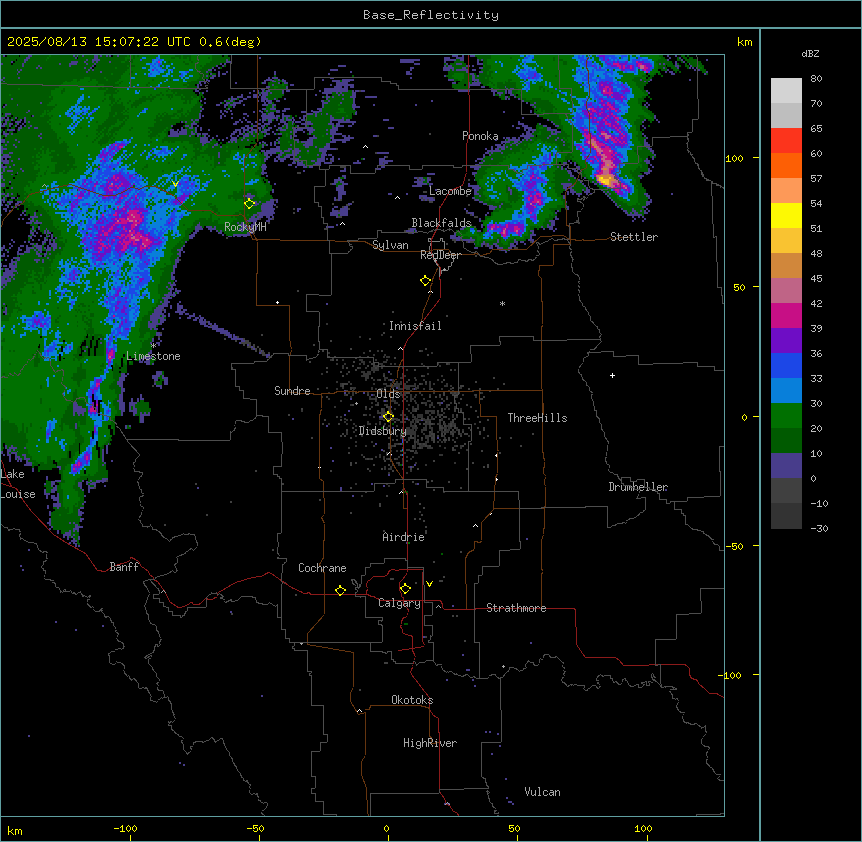Select the Olds label
Screen dimensions: 862x842
pyautogui.click(x=388, y=394)
